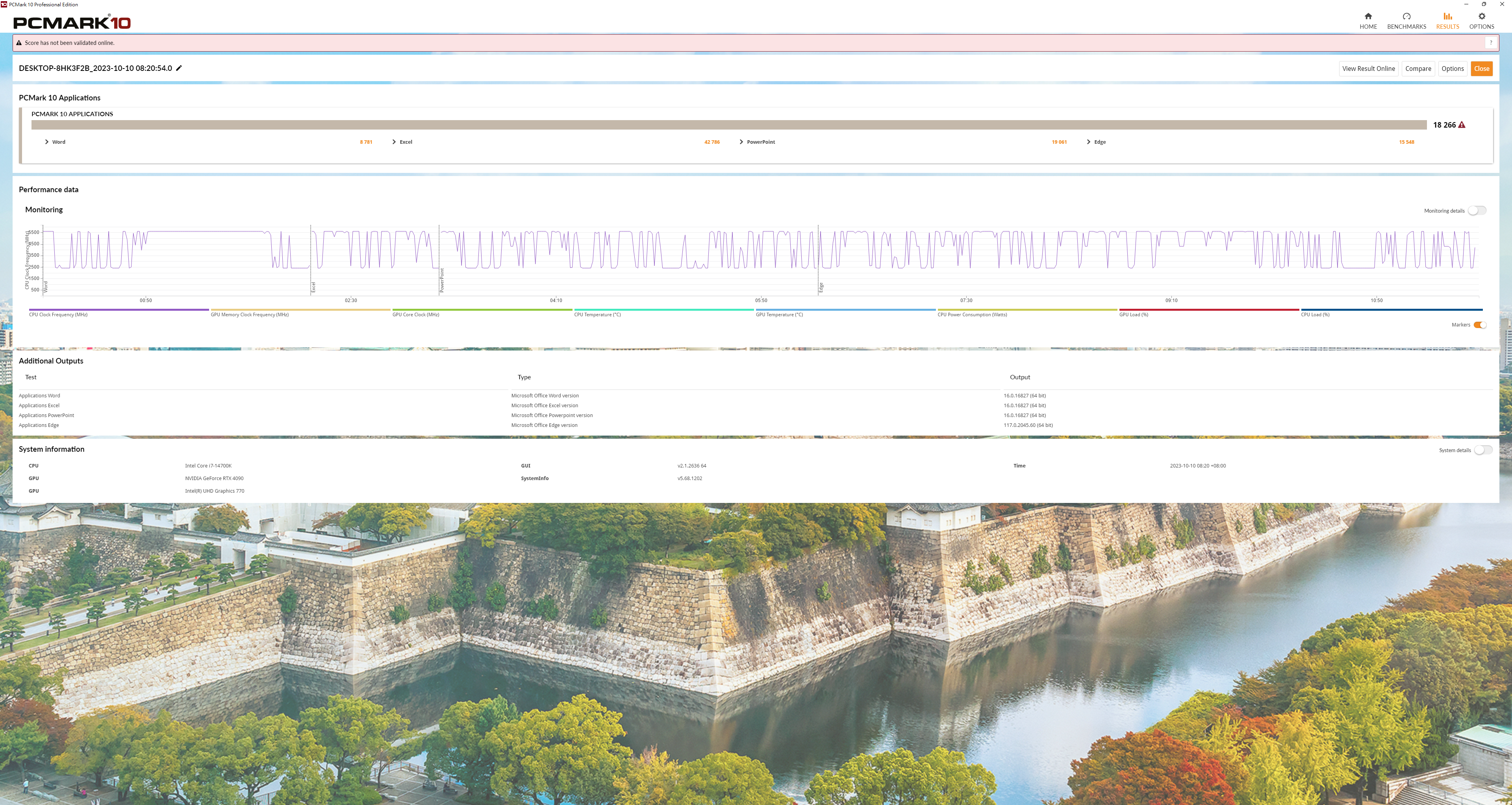Toggle the System details switch
The image size is (1512, 805).
pos(1482,451)
